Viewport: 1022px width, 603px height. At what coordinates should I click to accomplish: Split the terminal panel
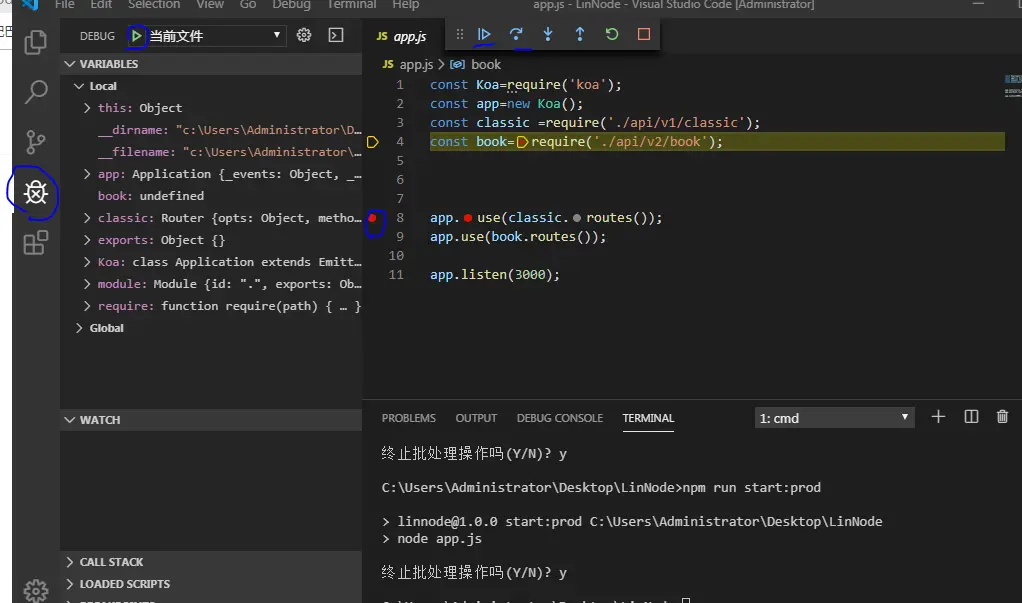[x=970, y=417]
